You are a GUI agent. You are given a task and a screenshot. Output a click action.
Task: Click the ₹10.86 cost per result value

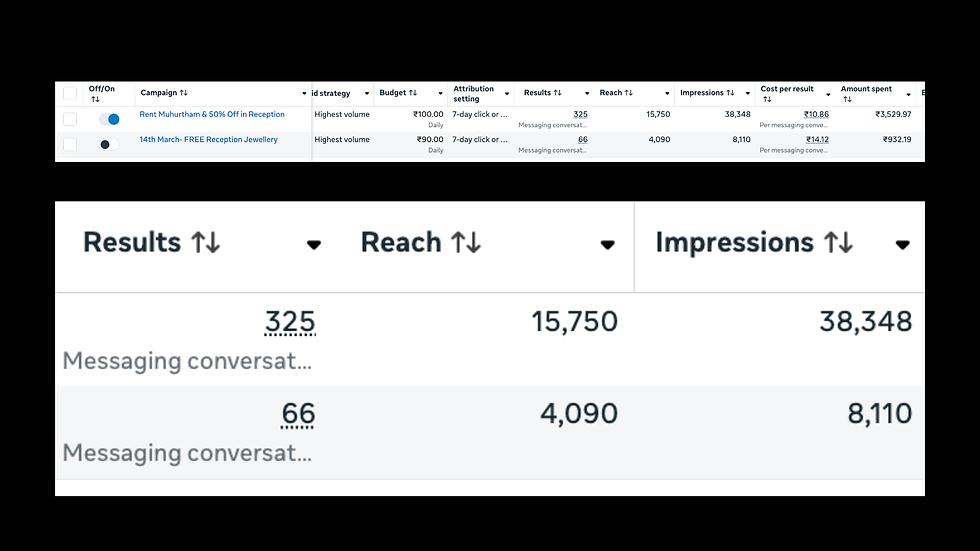[817, 115]
